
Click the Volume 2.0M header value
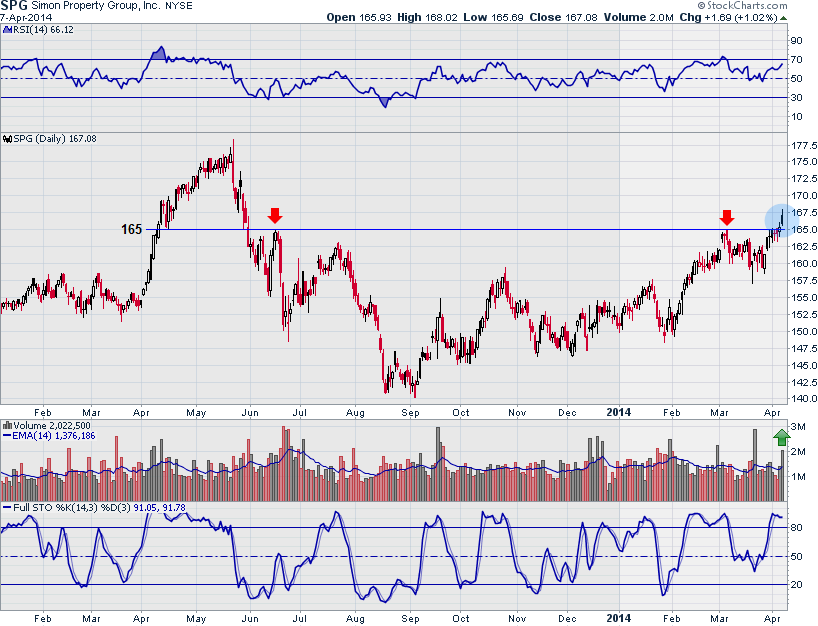click(x=639, y=17)
